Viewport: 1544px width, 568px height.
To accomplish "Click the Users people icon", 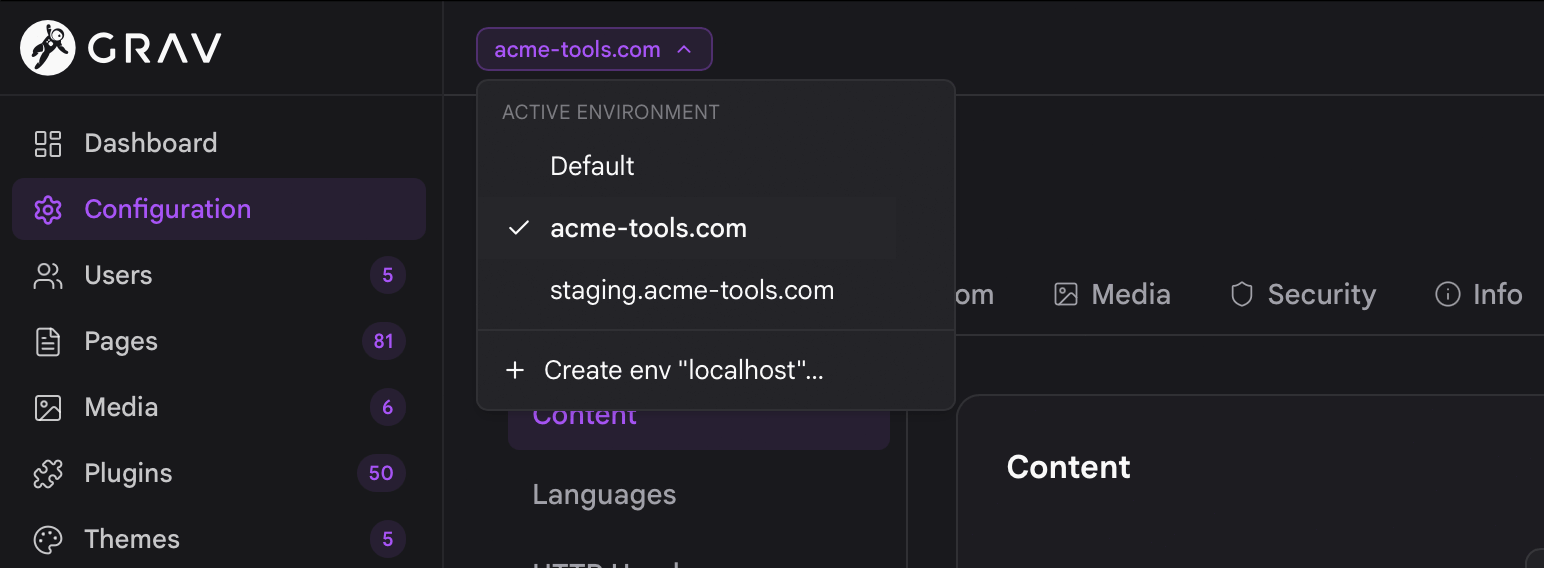I will pos(48,275).
